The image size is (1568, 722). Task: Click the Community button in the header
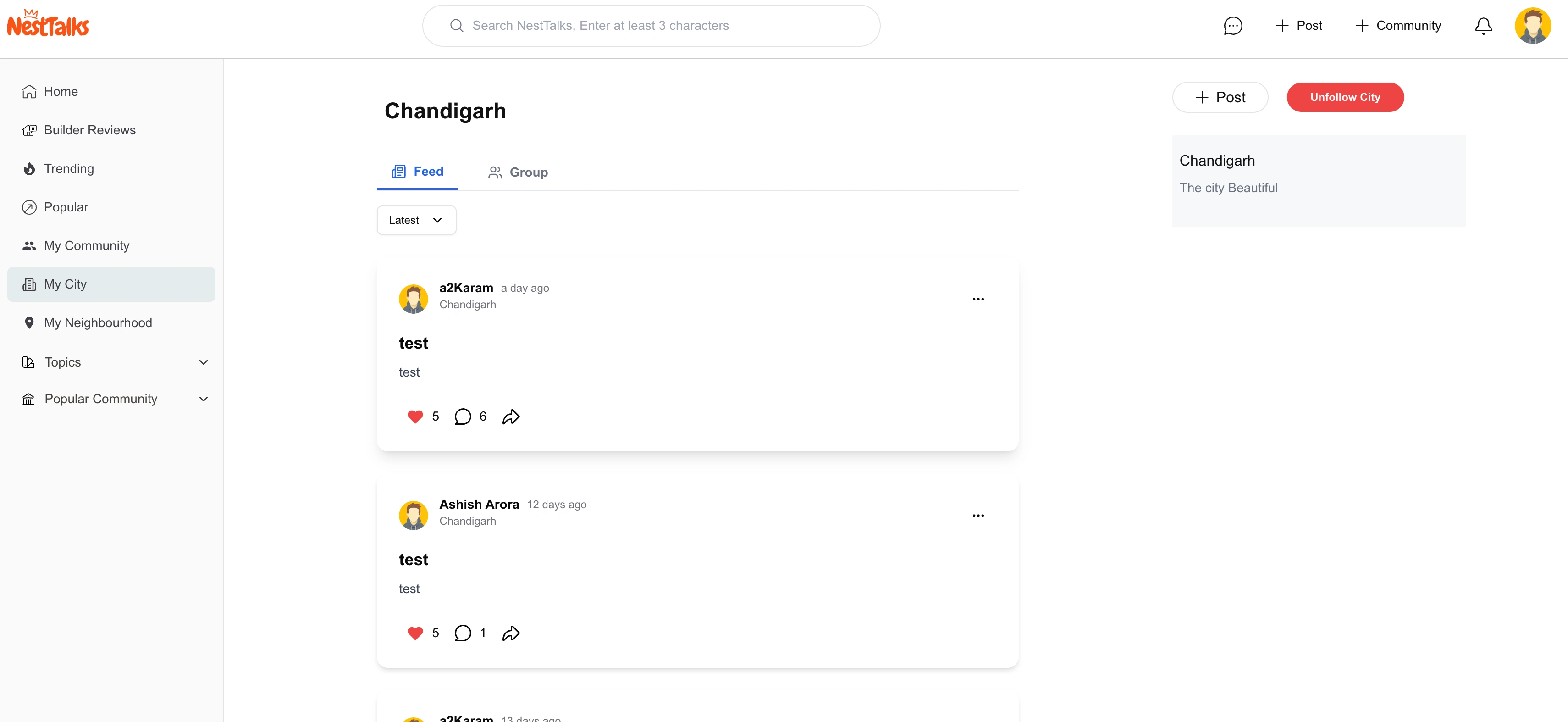(1398, 26)
